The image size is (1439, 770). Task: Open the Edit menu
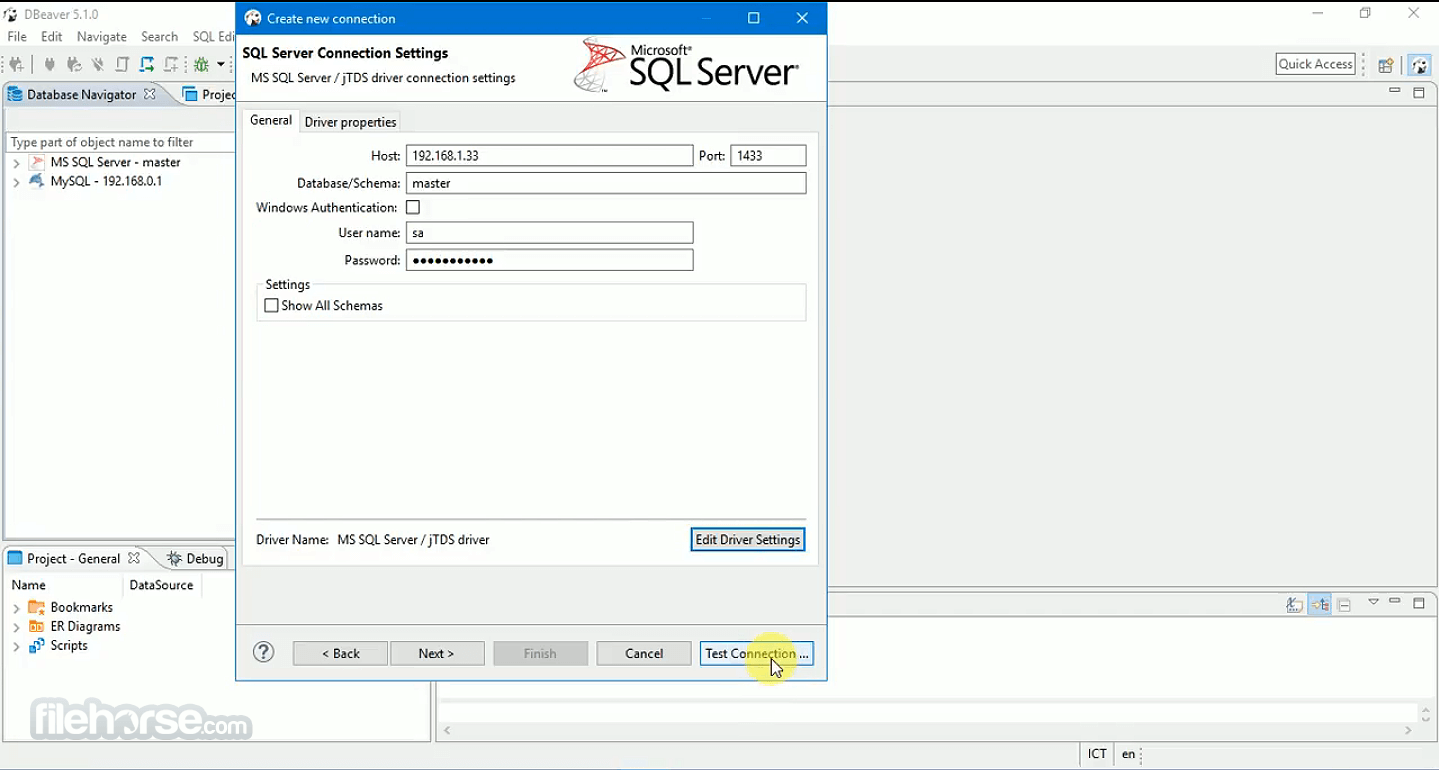coord(52,37)
